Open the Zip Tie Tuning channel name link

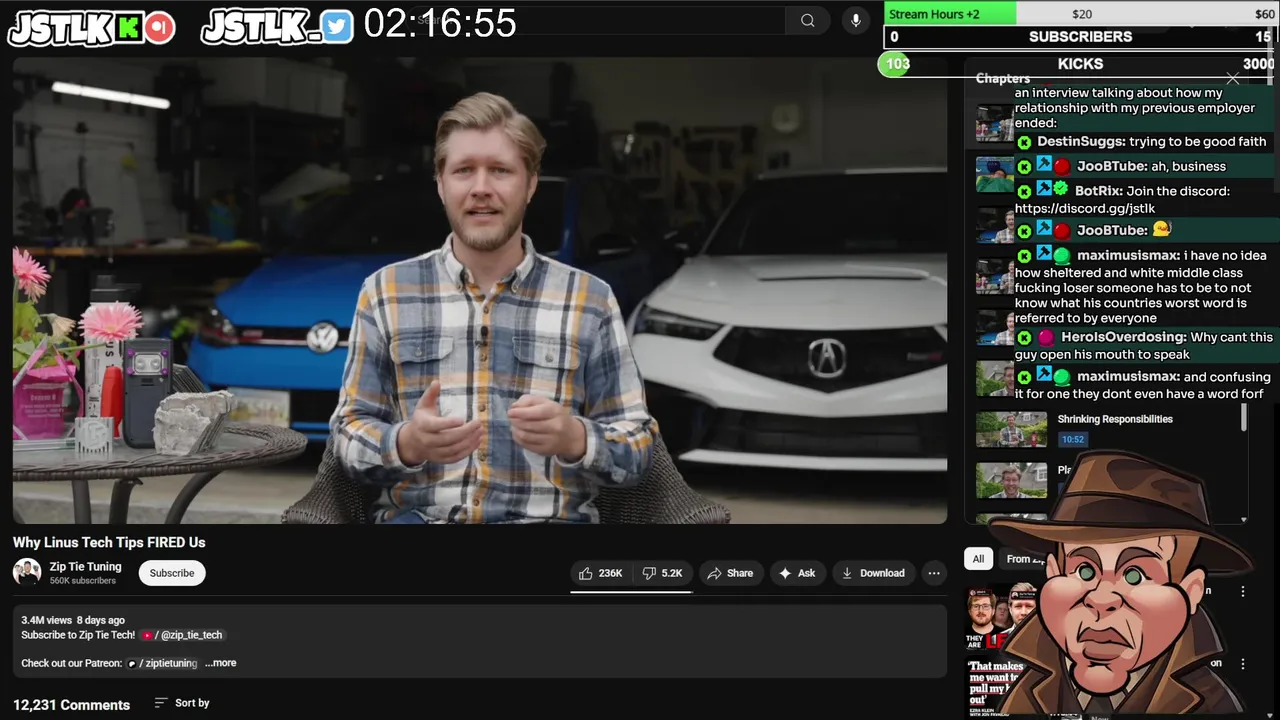[x=86, y=567]
